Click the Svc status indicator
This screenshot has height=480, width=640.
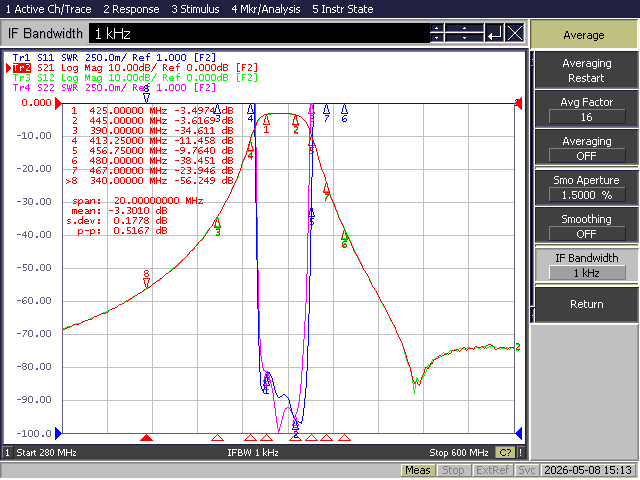pos(527,471)
